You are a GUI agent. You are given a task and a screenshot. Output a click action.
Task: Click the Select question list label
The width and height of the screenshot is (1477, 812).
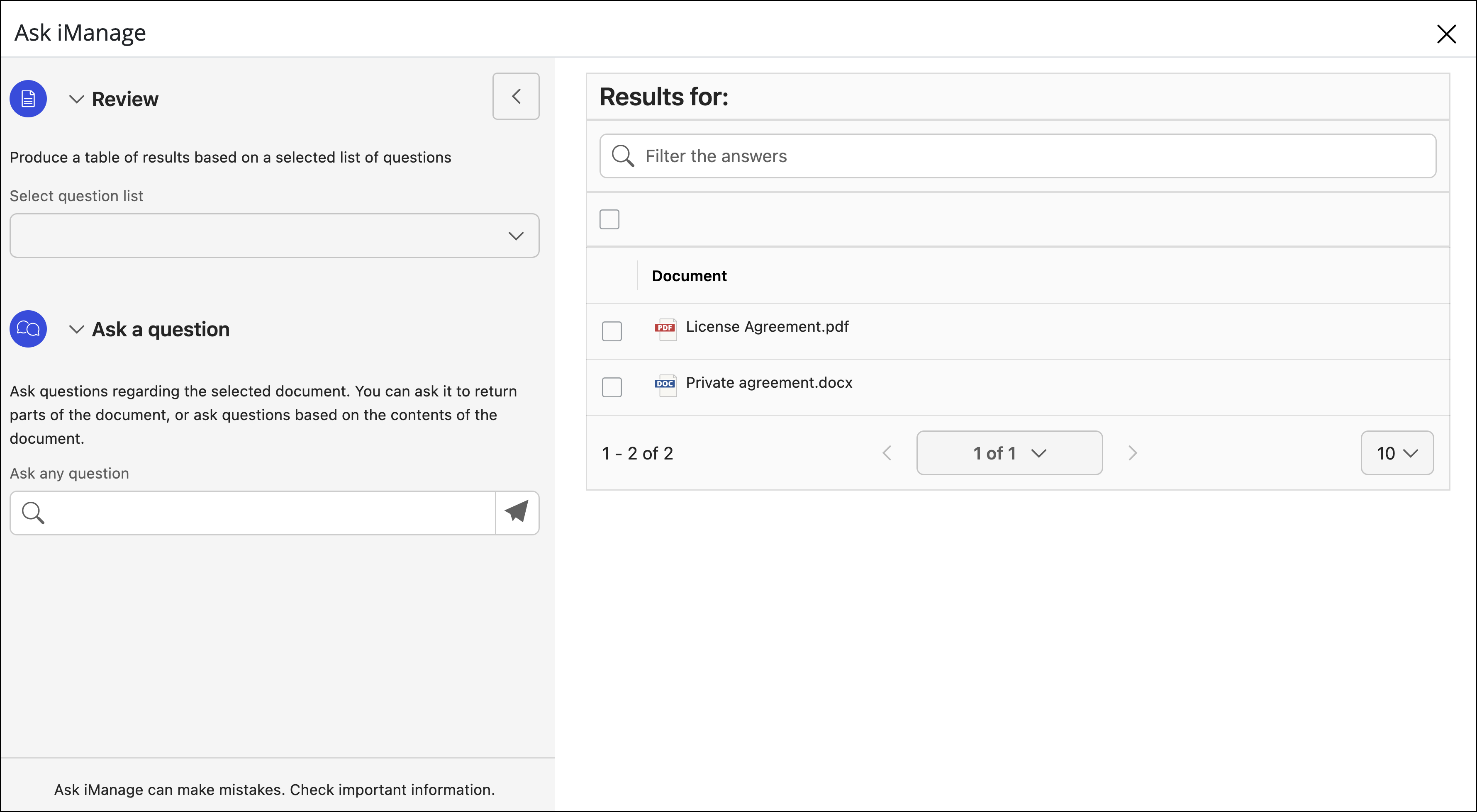(x=76, y=196)
